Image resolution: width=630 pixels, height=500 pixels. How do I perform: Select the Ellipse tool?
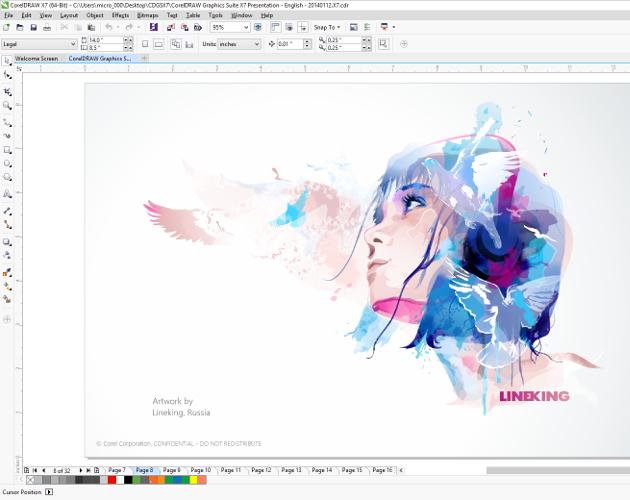[7, 164]
